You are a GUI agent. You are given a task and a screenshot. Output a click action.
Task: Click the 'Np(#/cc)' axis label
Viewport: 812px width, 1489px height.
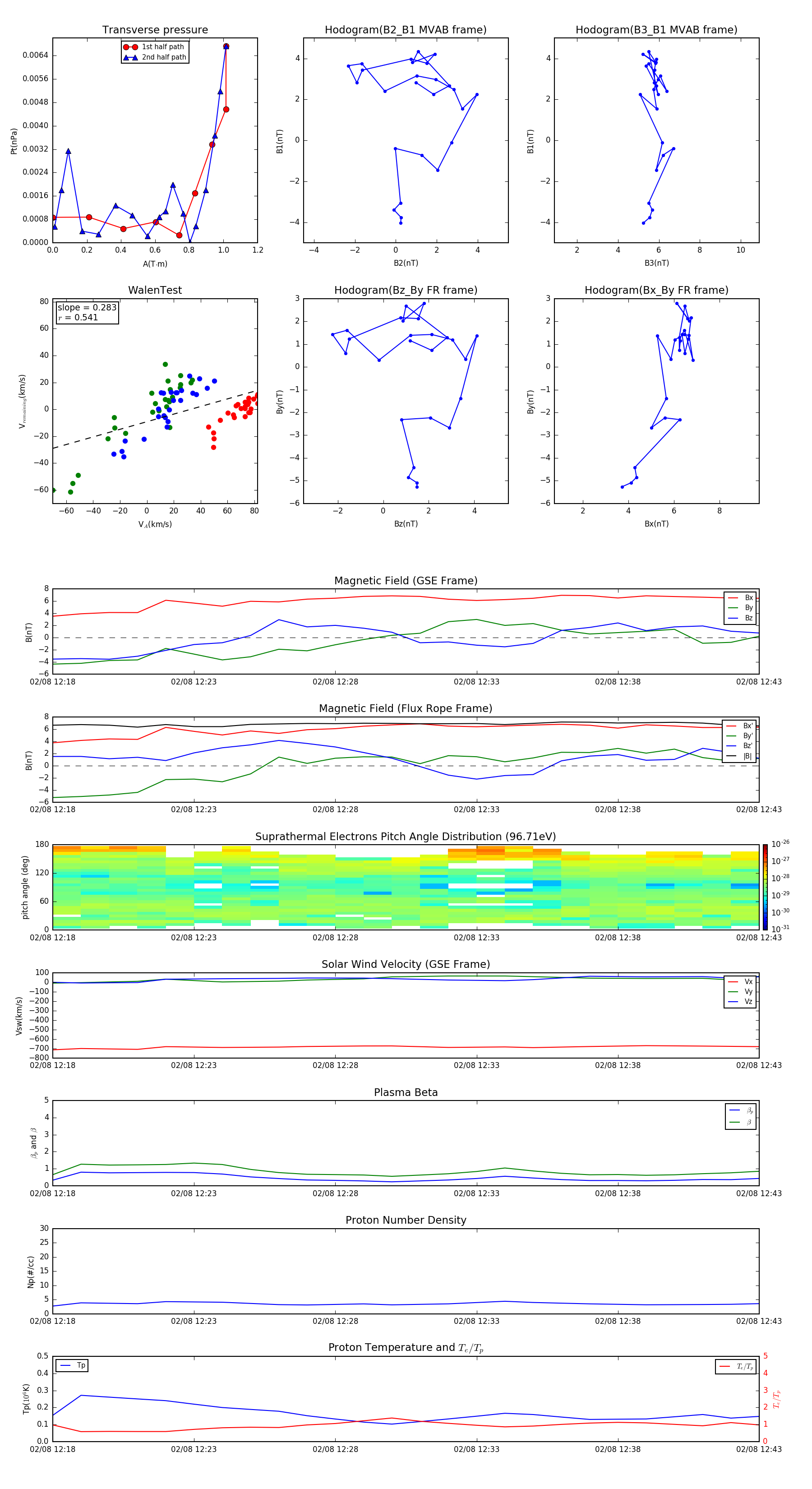tap(31, 1272)
